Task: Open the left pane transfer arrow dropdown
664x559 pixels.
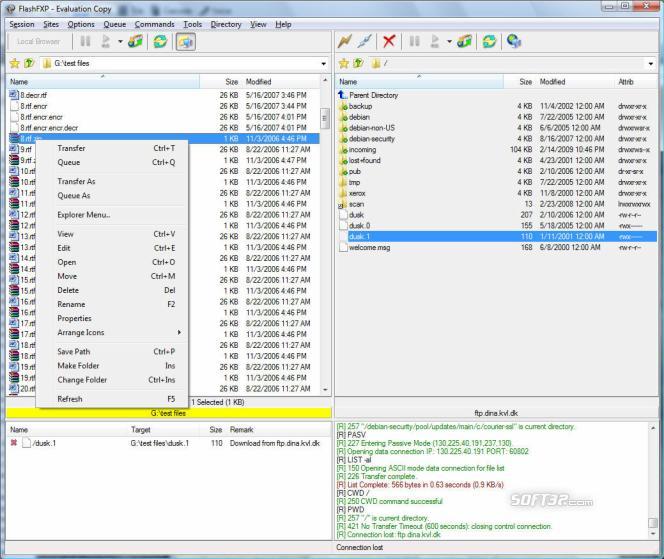Action: click(120, 42)
